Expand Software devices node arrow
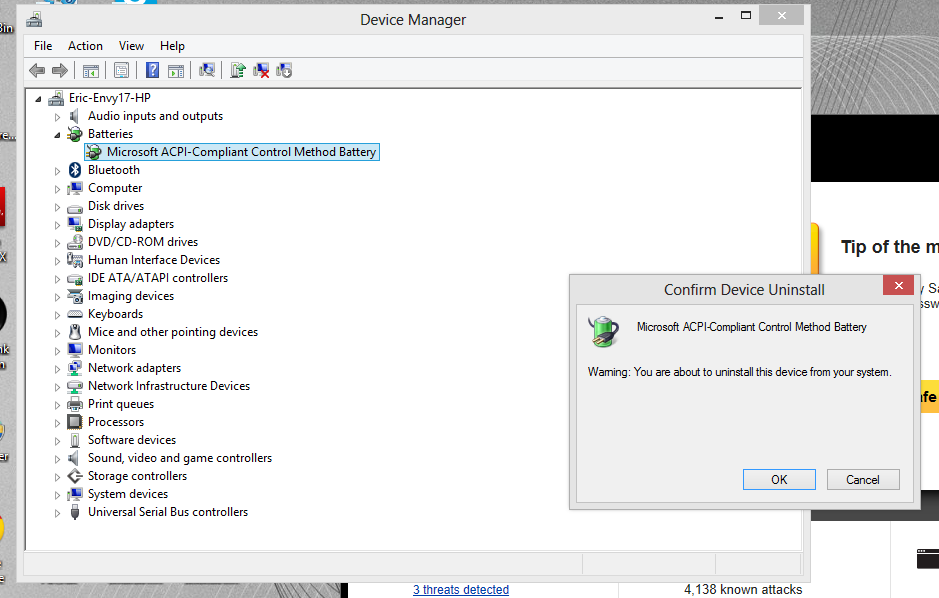This screenshot has height=598, width=939. point(57,441)
